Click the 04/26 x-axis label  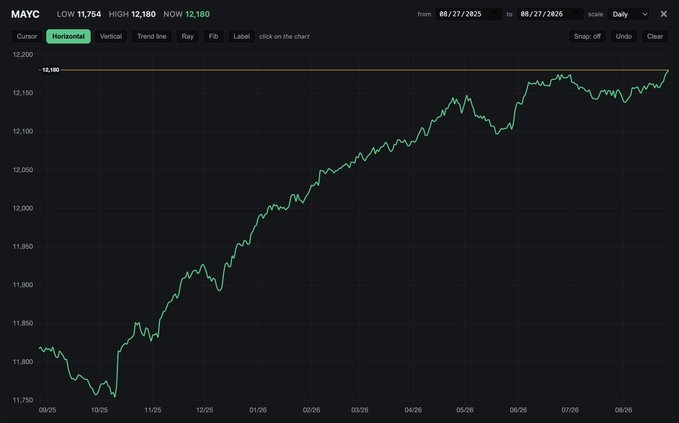[x=413, y=410]
